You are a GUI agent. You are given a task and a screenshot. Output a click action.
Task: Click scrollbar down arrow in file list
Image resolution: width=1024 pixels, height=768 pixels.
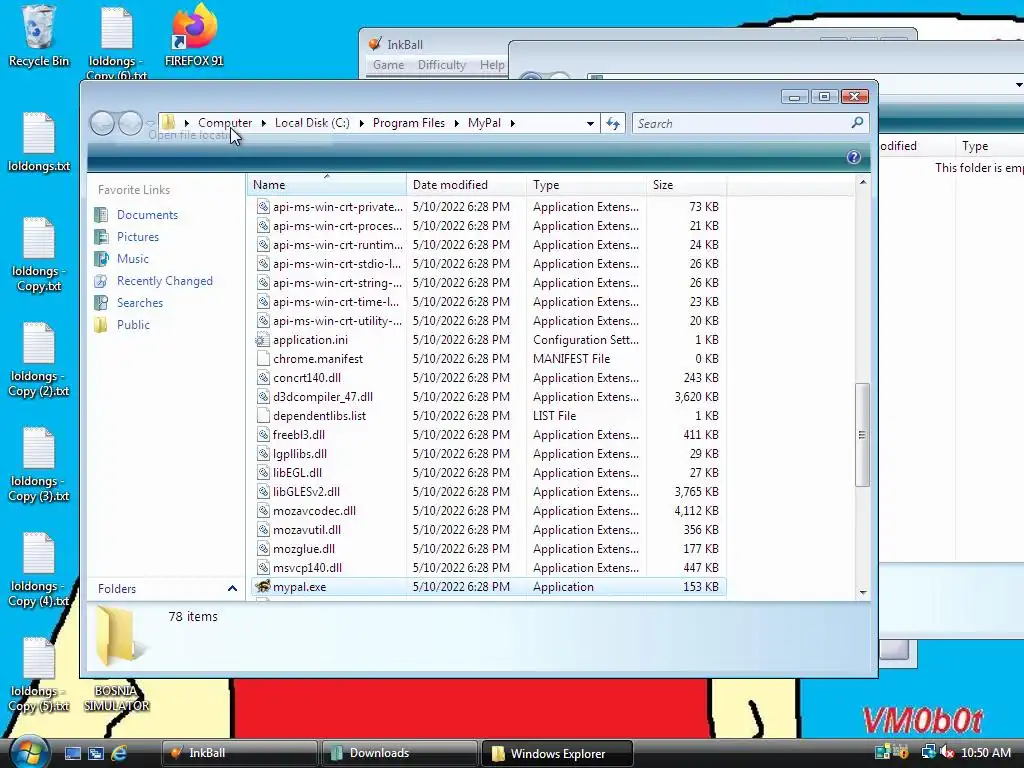tap(863, 592)
